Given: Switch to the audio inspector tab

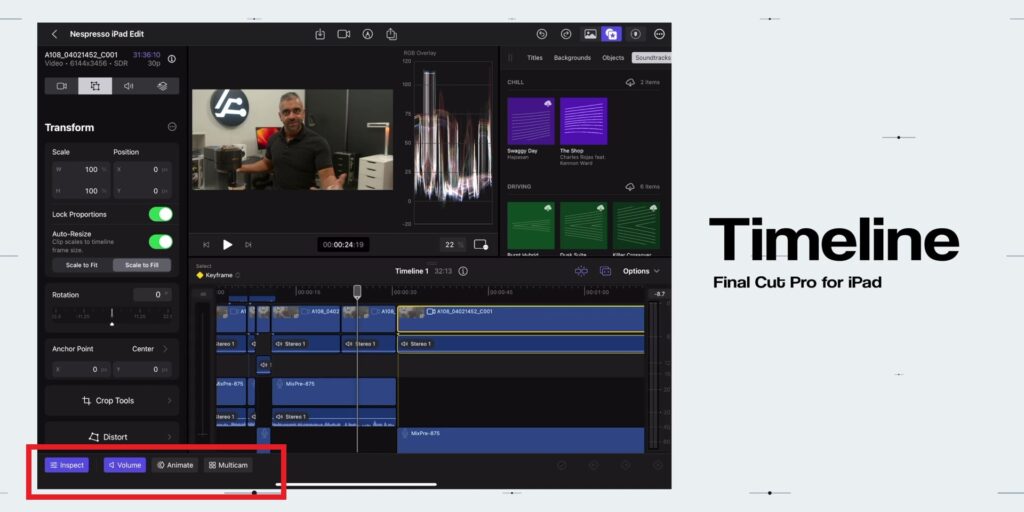Looking at the screenshot, I should (x=129, y=86).
